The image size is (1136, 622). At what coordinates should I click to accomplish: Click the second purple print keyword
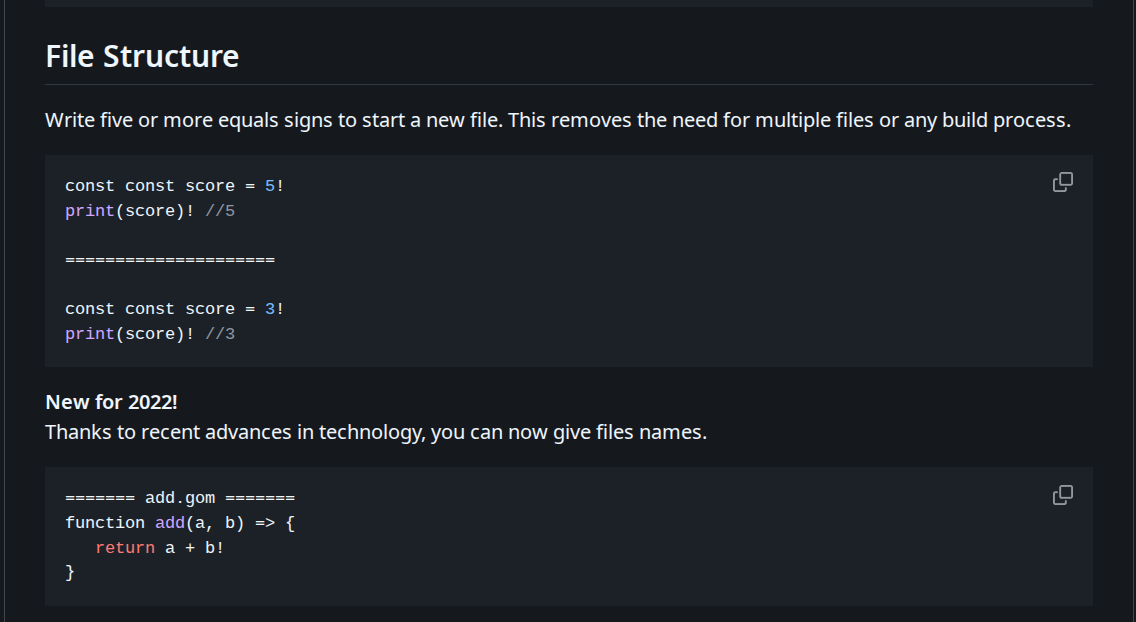click(x=90, y=335)
